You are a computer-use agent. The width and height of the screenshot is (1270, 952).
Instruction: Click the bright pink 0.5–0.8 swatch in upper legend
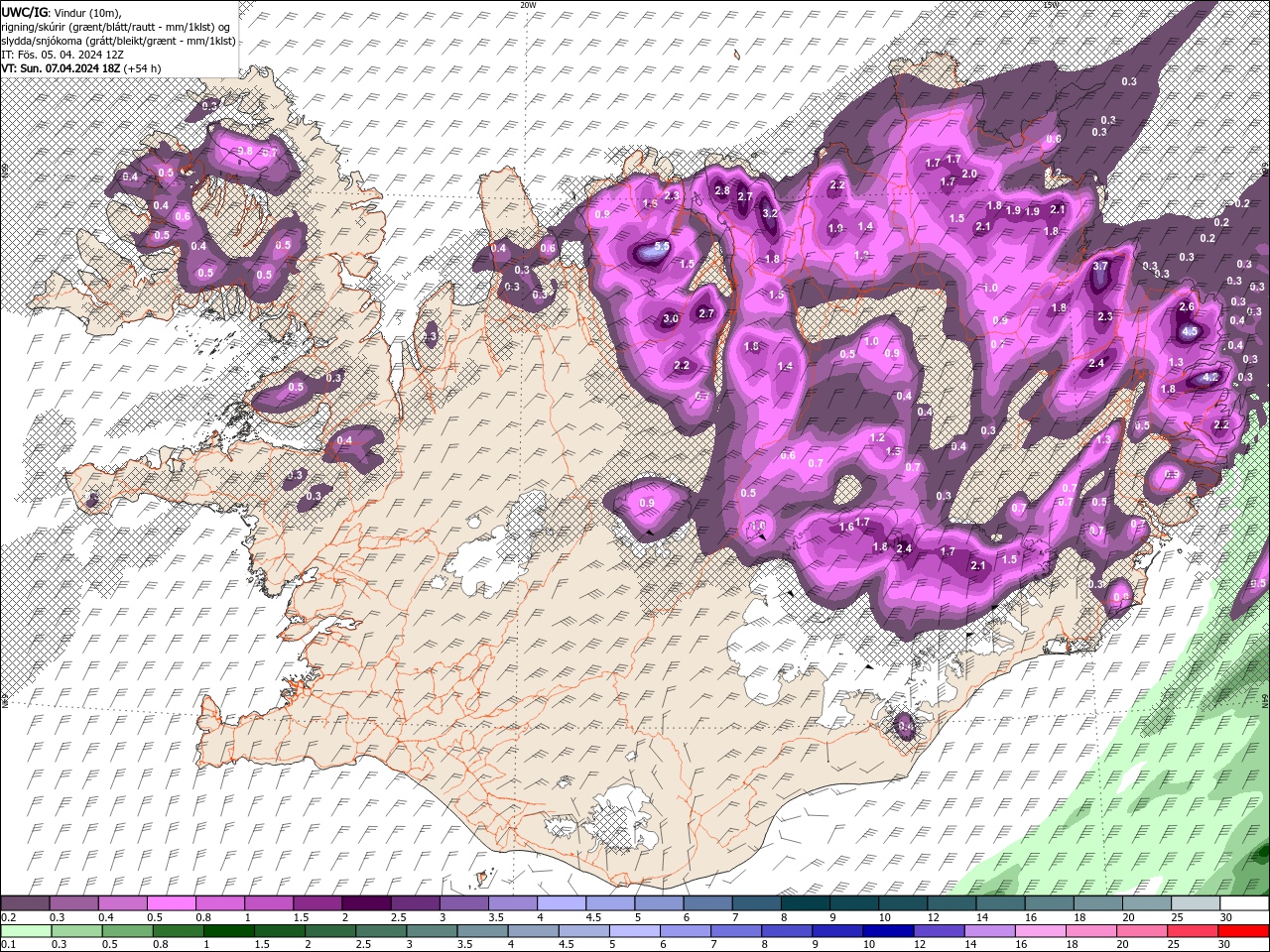pyautogui.click(x=171, y=903)
